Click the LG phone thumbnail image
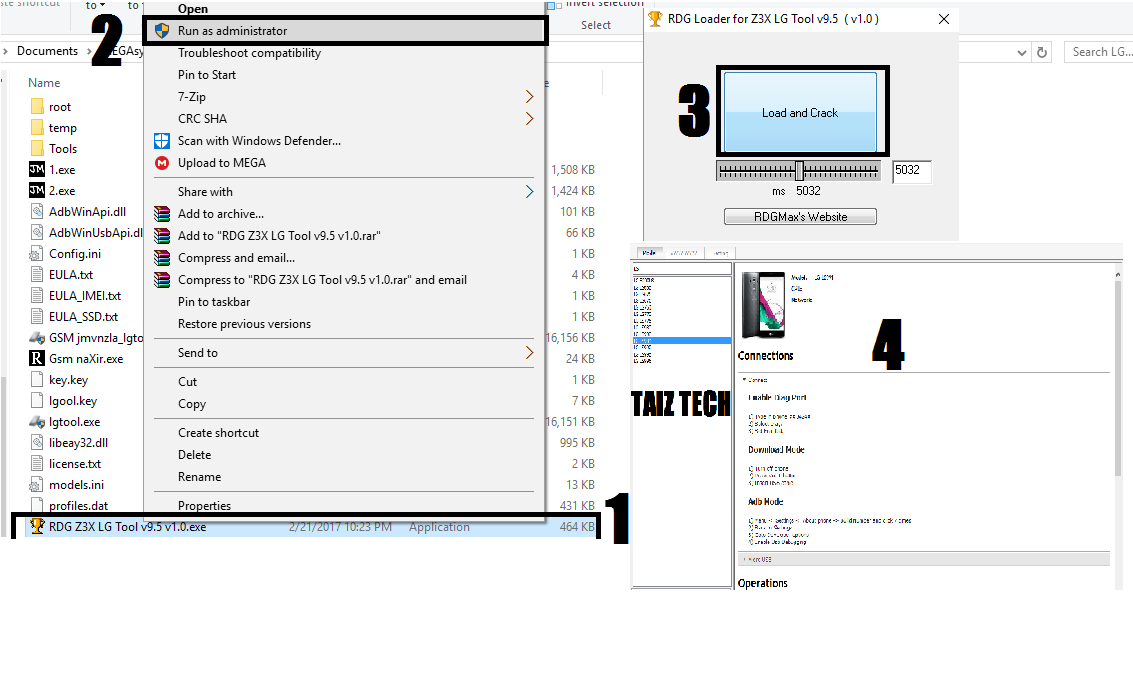This screenshot has width=1133, height=684. point(764,304)
